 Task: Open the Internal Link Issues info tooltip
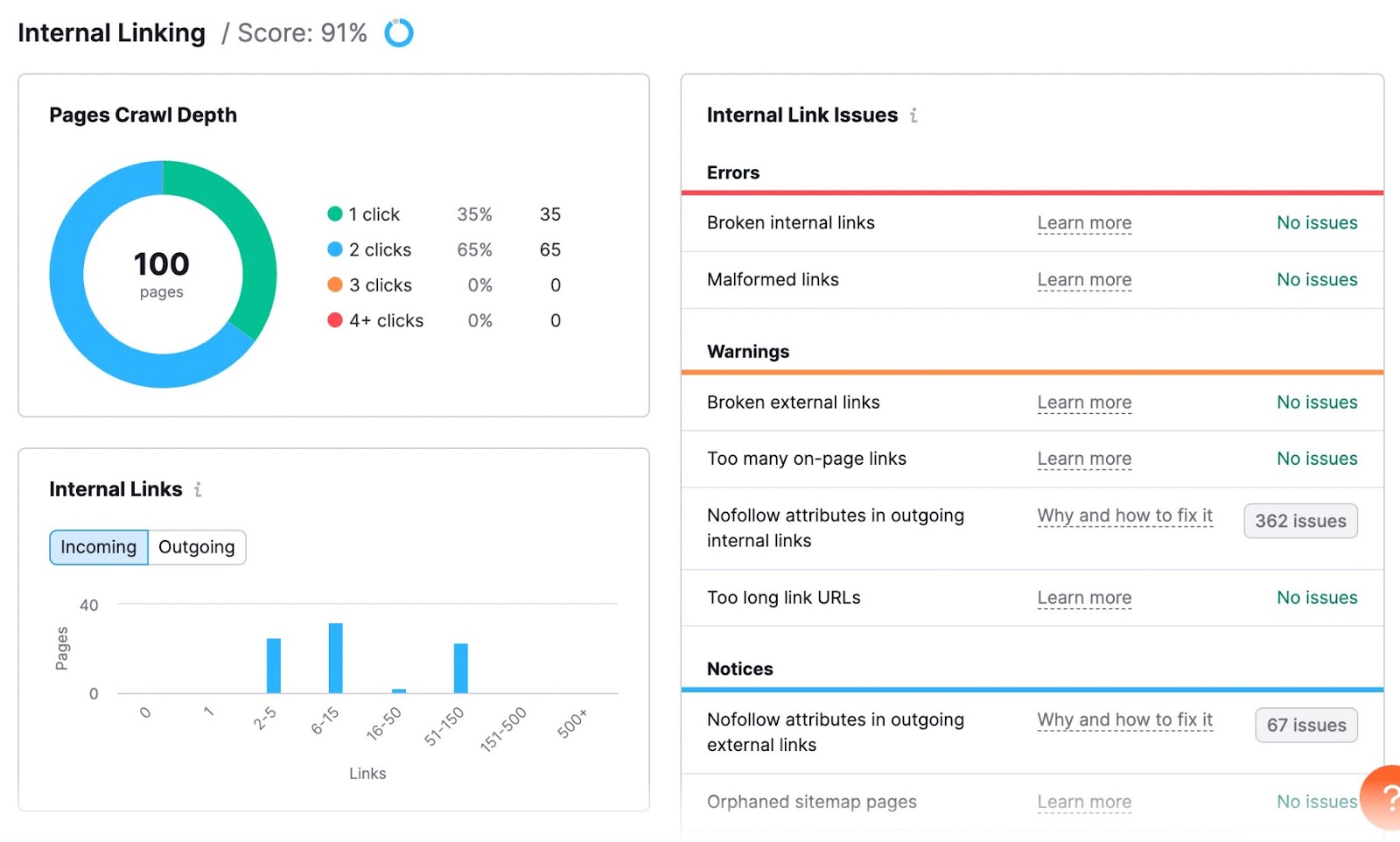click(913, 115)
